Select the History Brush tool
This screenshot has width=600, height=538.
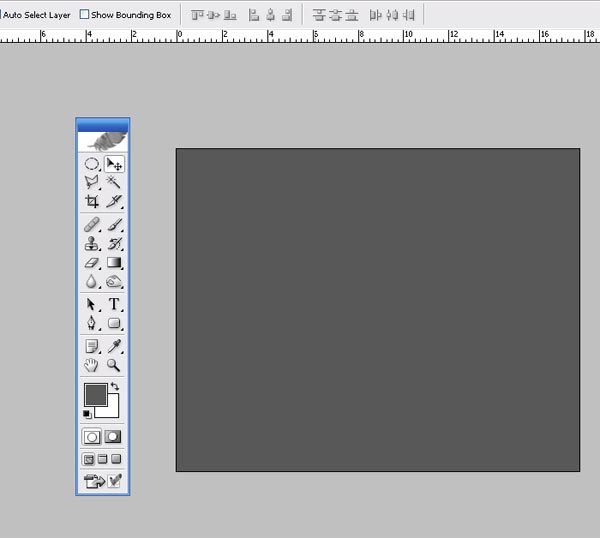(114, 243)
